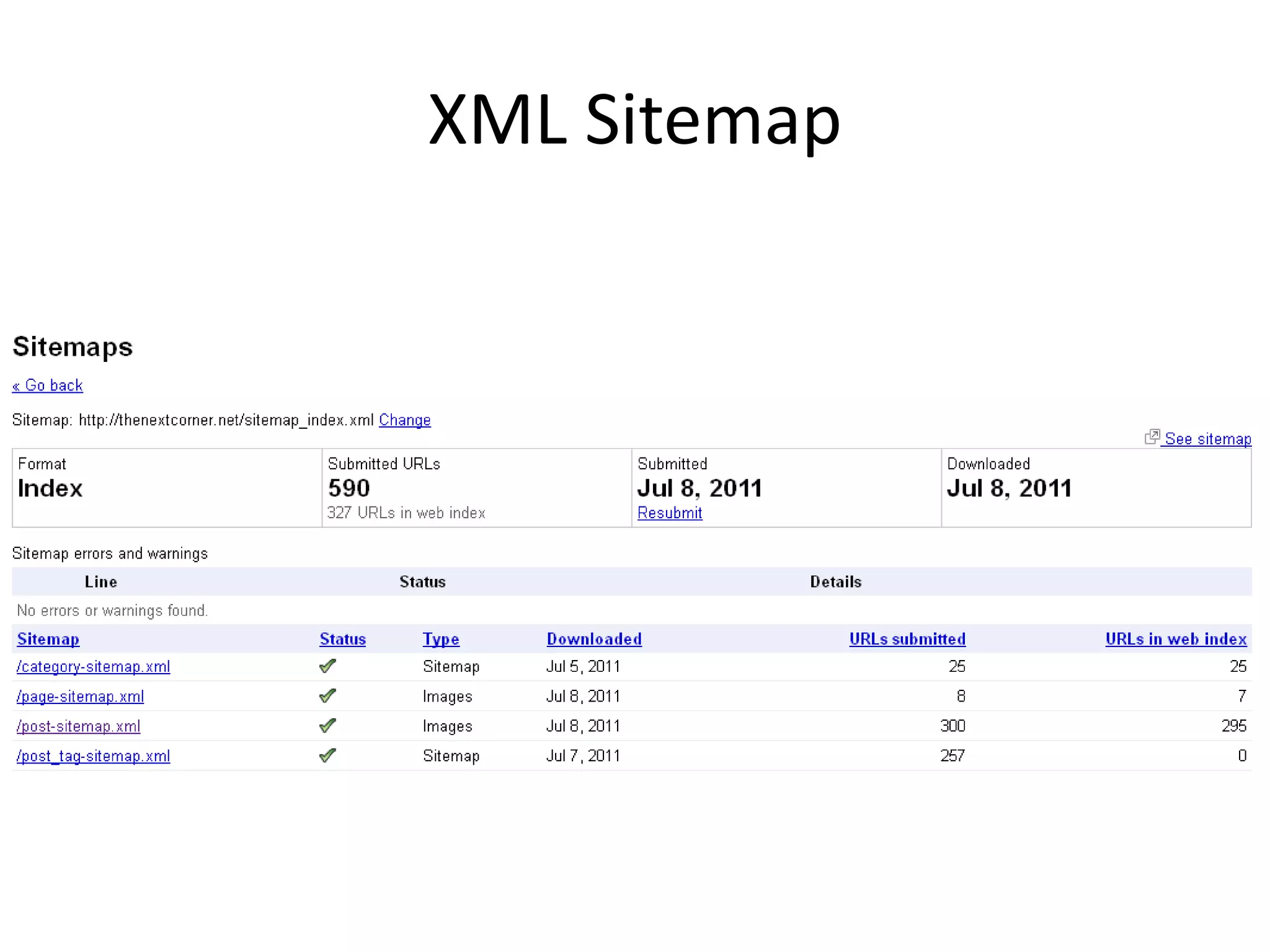Click the green checkmark for post-sitemap.xml
The height and width of the screenshot is (952, 1270).
[x=327, y=725]
